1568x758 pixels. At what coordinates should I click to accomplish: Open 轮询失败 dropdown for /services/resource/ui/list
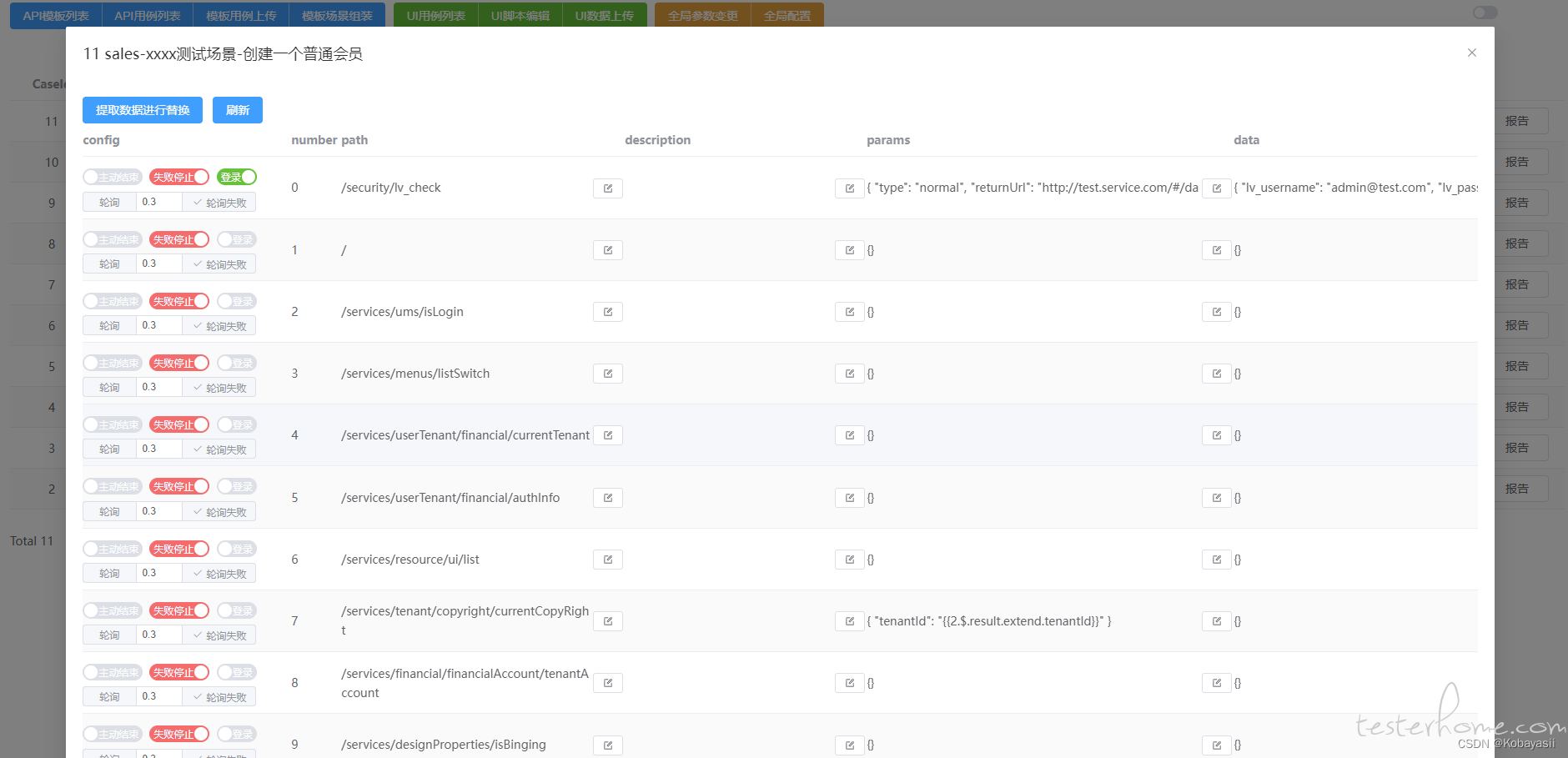(x=219, y=574)
